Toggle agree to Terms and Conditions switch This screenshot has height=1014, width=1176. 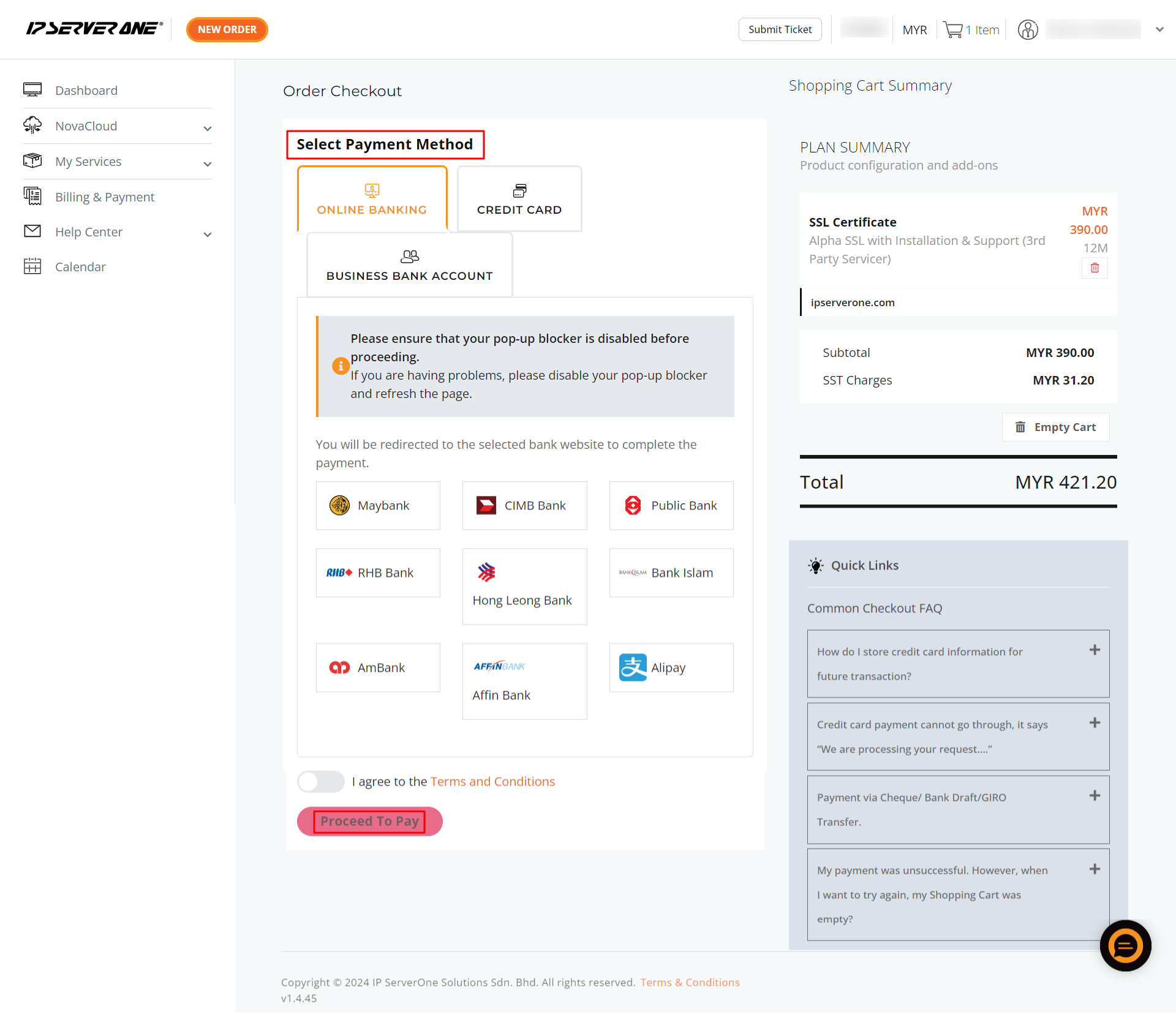(321, 782)
